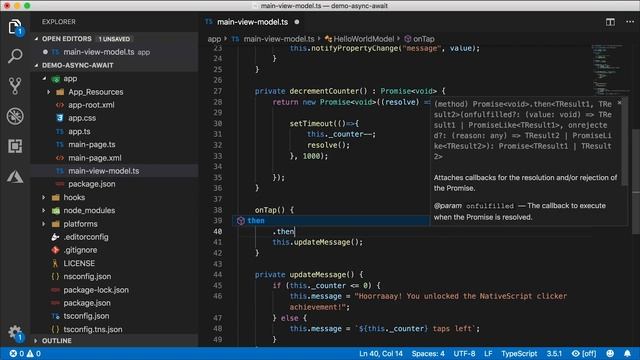
Task: Open the Extensions view
Action: click(15, 146)
